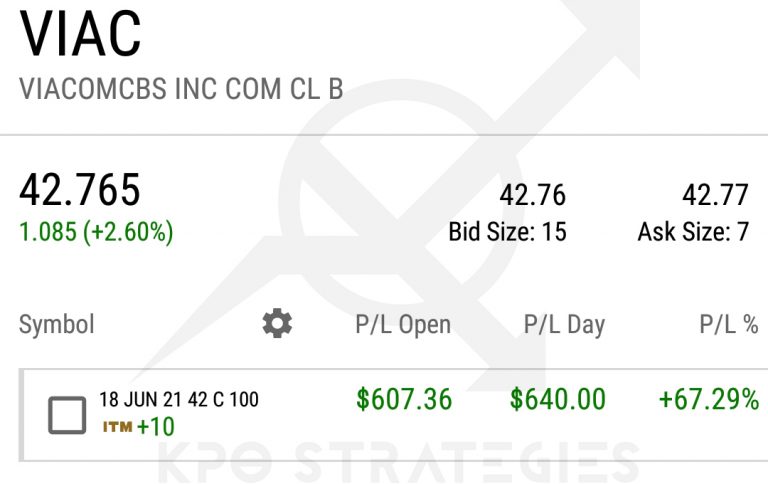Open the 18 JUN 21 42 C 100 position
768x484 pixels.
178,400
